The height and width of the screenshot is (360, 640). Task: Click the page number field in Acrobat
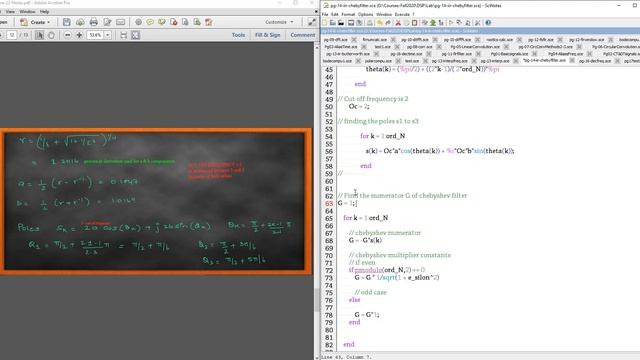12,35
